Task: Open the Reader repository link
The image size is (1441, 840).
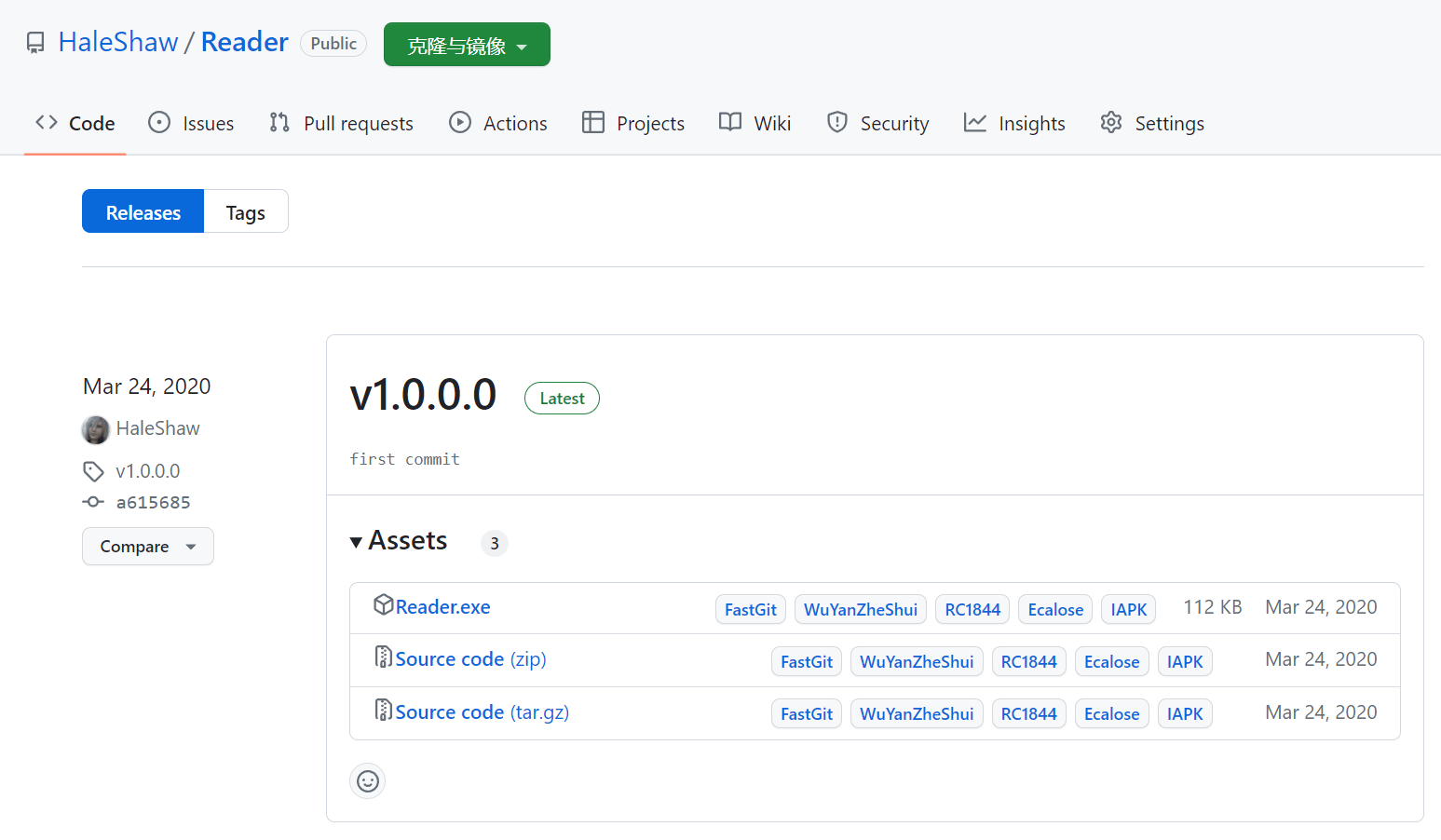Action: point(244,41)
